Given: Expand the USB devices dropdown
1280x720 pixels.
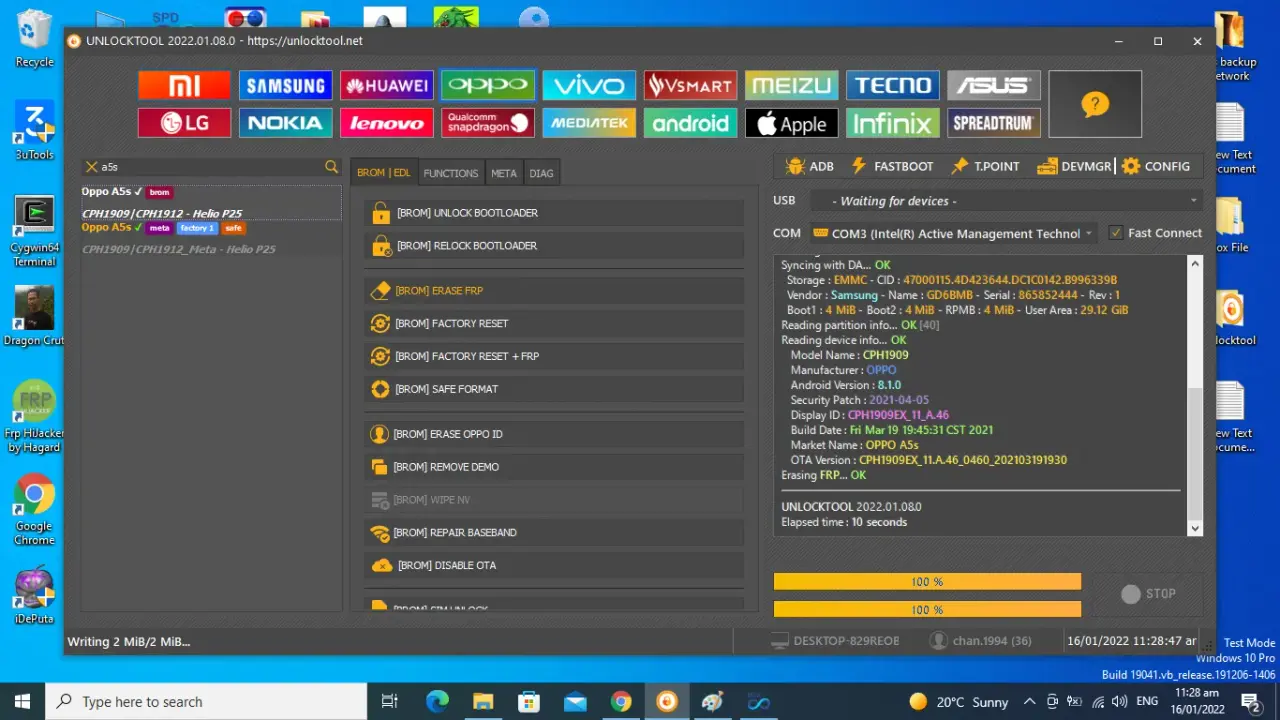Looking at the screenshot, I should click(1193, 201).
